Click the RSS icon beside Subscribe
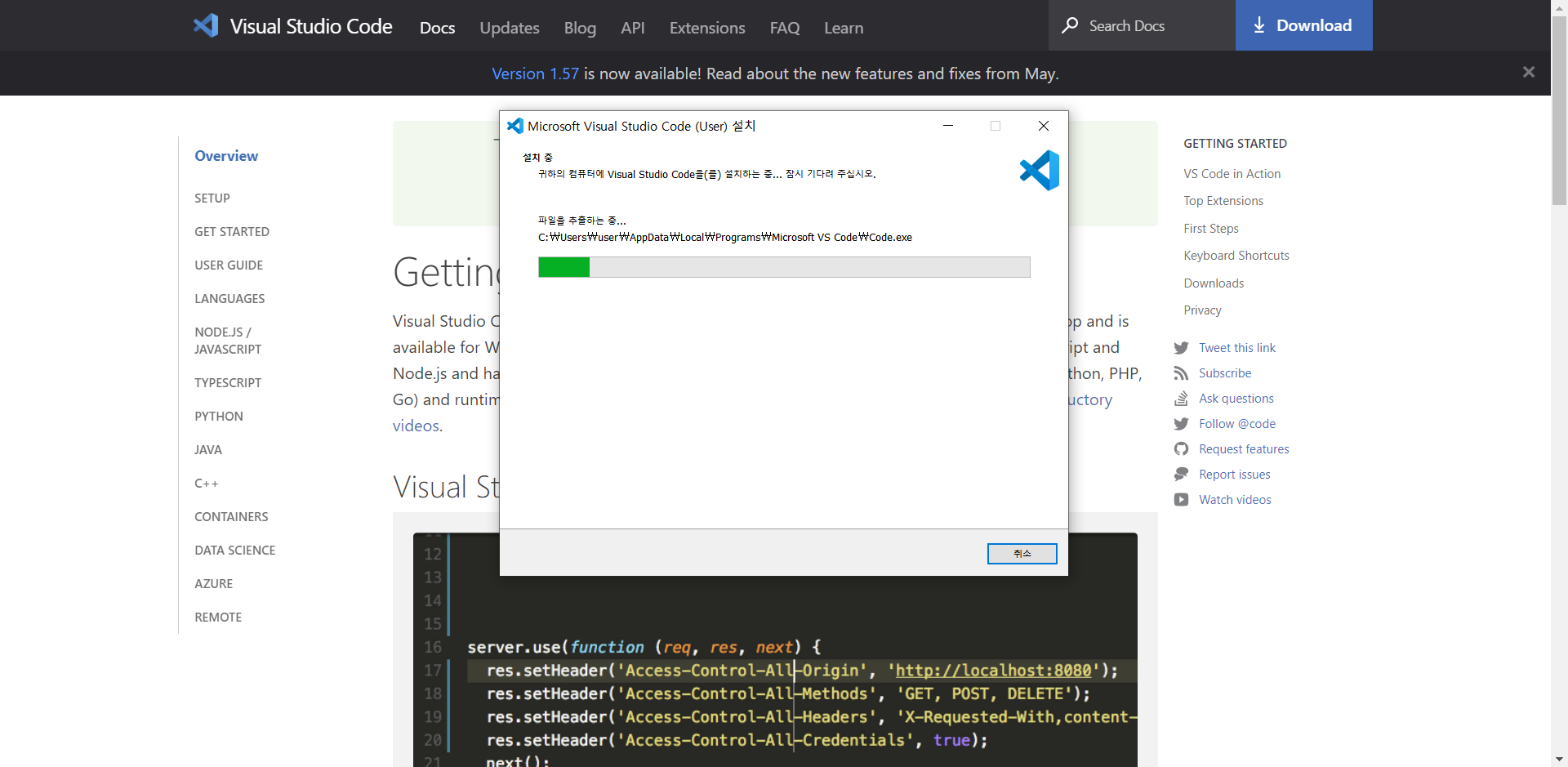This screenshot has height=767, width=1568. click(1181, 373)
